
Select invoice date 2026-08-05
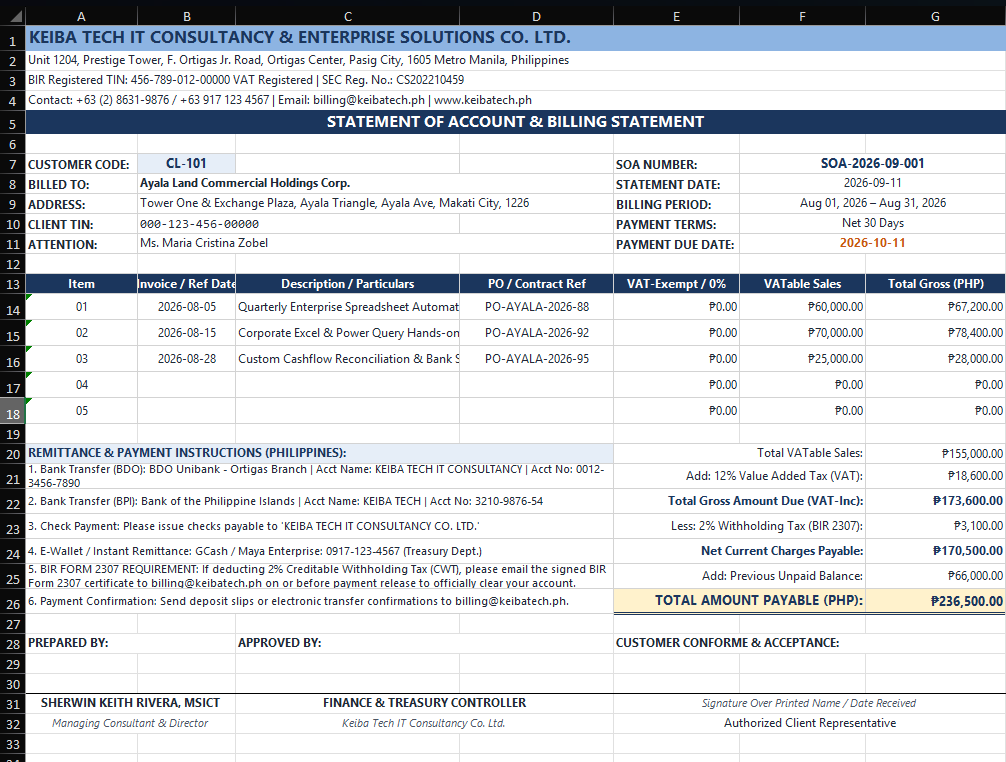(187, 307)
